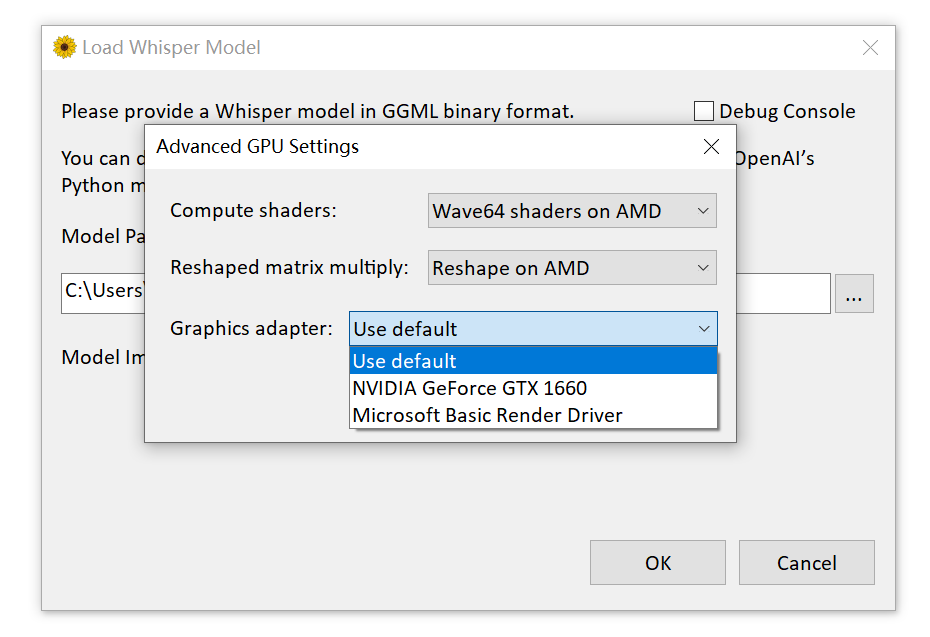Enable the Debug Console checkbox
930x637 pixels.
point(704,111)
